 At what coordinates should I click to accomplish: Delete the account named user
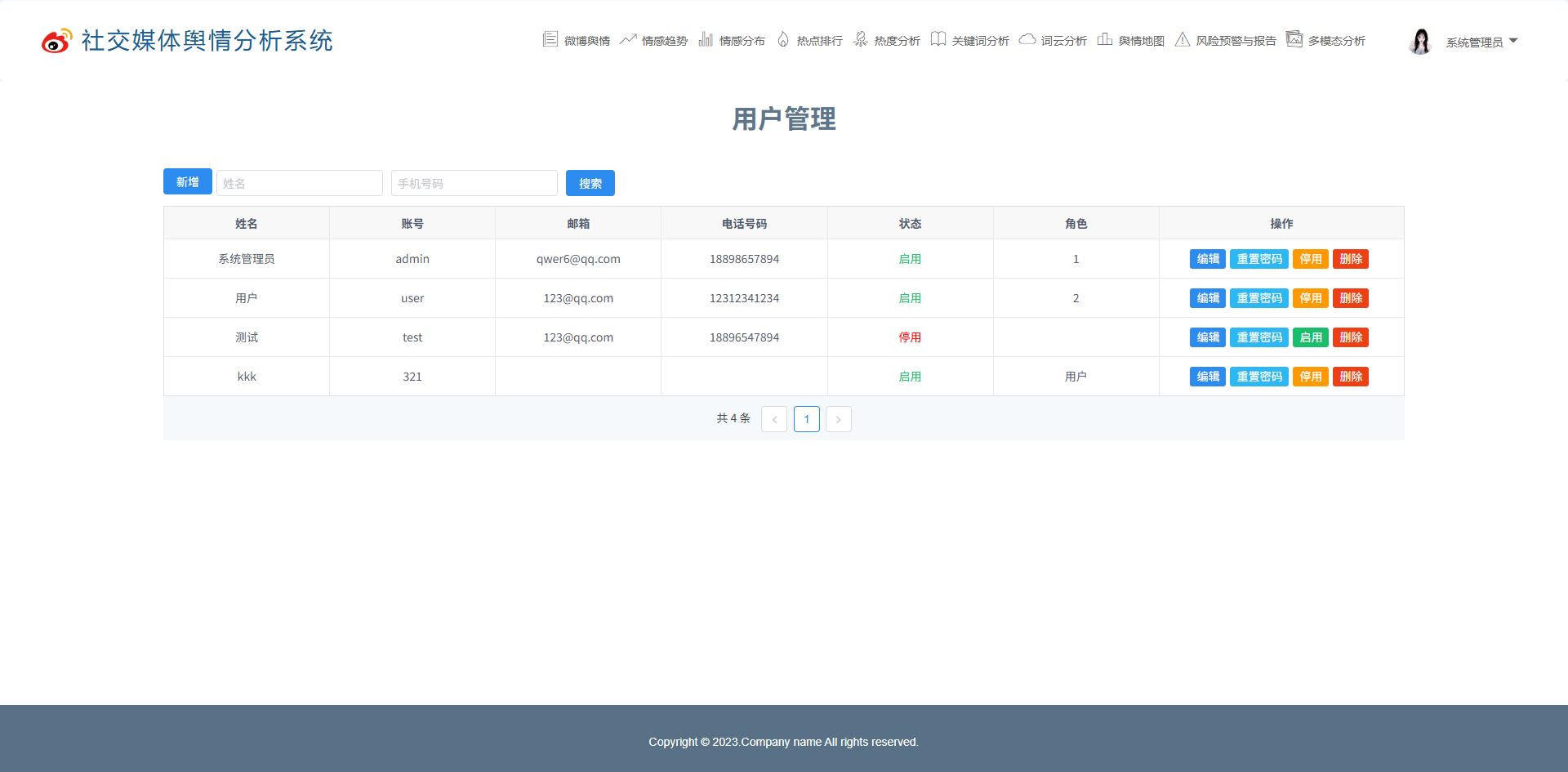(1351, 298)
